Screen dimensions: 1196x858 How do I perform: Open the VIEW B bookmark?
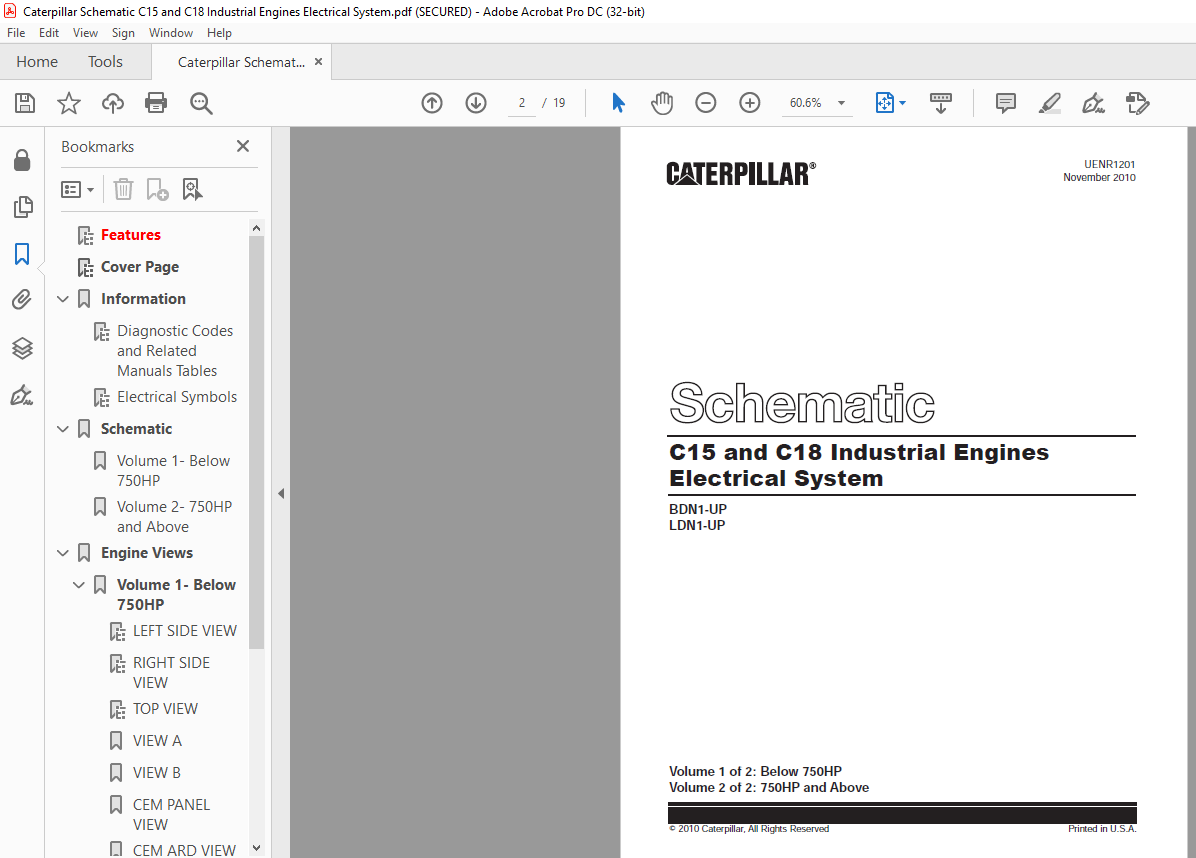[157, 773]
